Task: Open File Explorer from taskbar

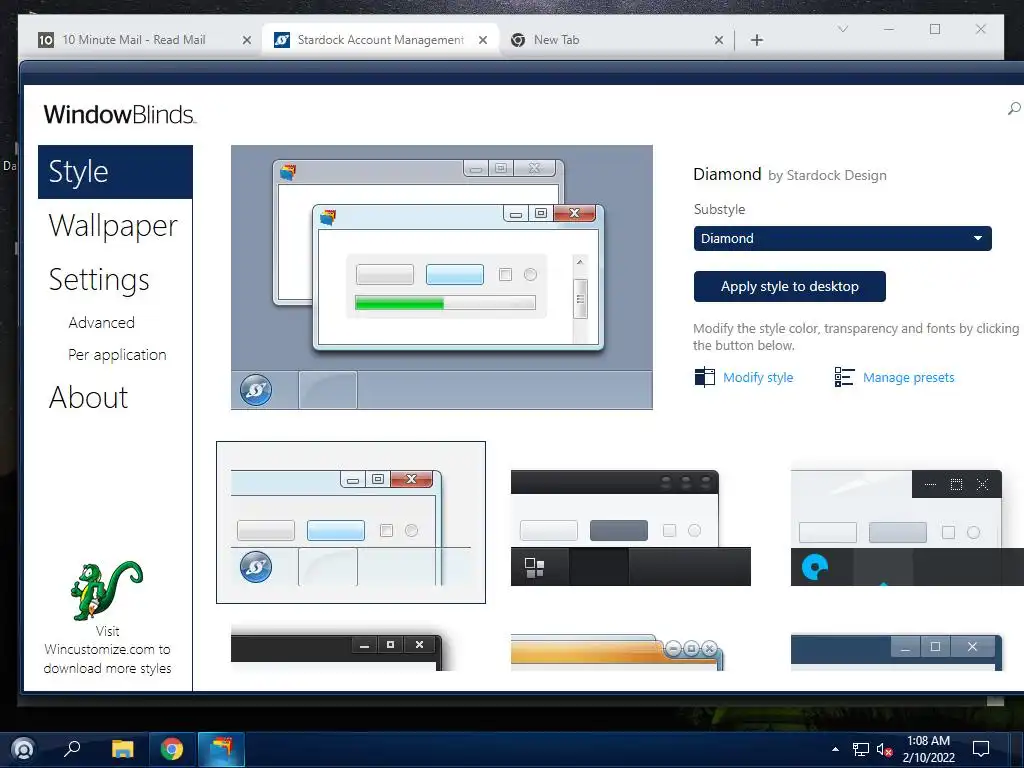Action: point(122,749)
